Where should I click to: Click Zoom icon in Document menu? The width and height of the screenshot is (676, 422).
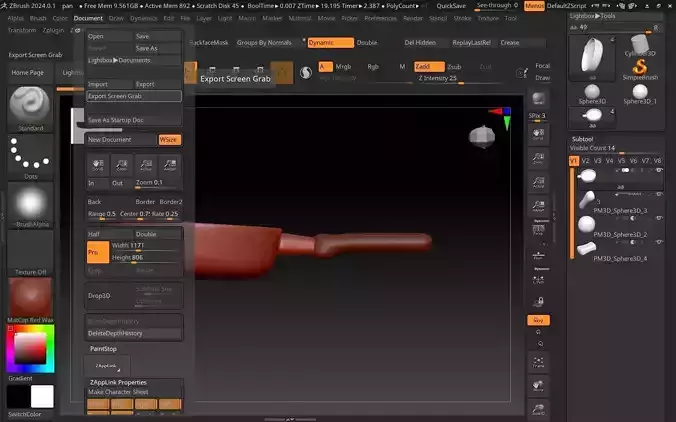point(122,165)
